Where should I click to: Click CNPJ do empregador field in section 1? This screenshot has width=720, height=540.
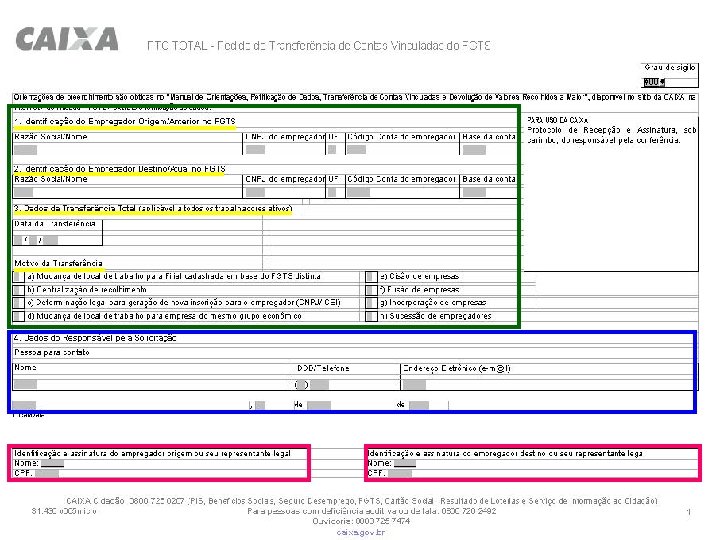(x=255, y=150)
